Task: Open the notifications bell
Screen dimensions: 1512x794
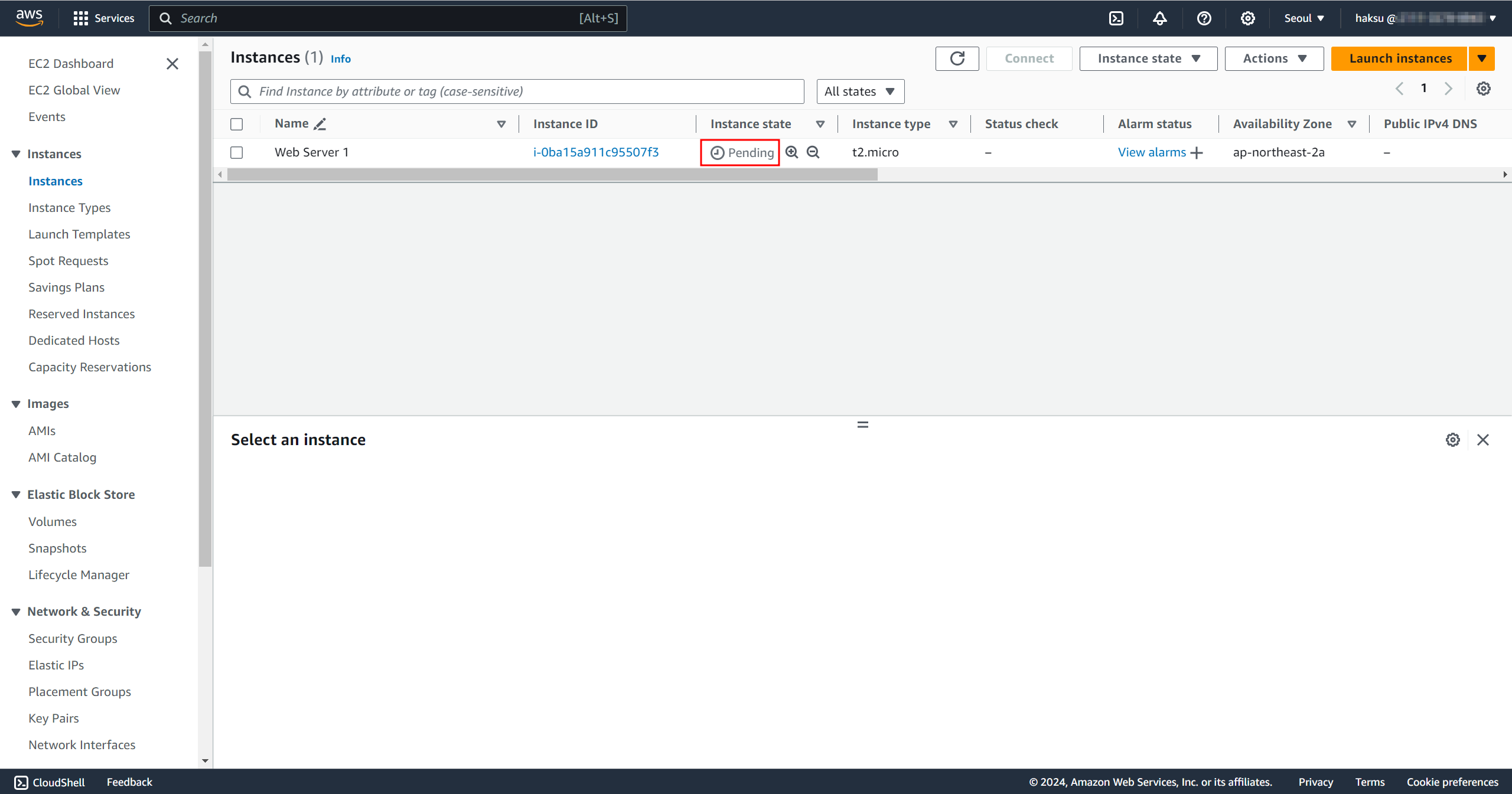Action: click(x=1159, y=18)
